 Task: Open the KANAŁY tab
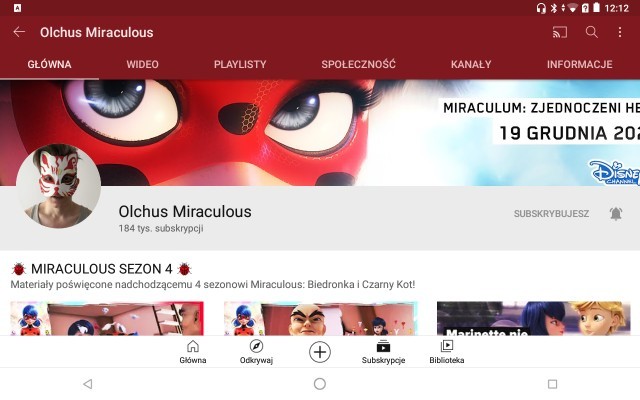click(471, 64)
